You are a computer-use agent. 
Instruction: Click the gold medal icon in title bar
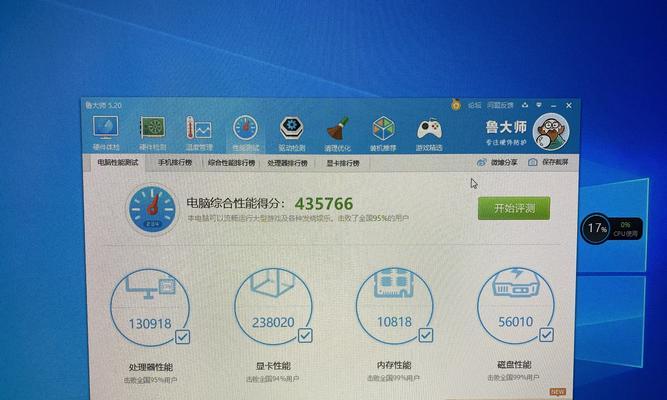456,104
